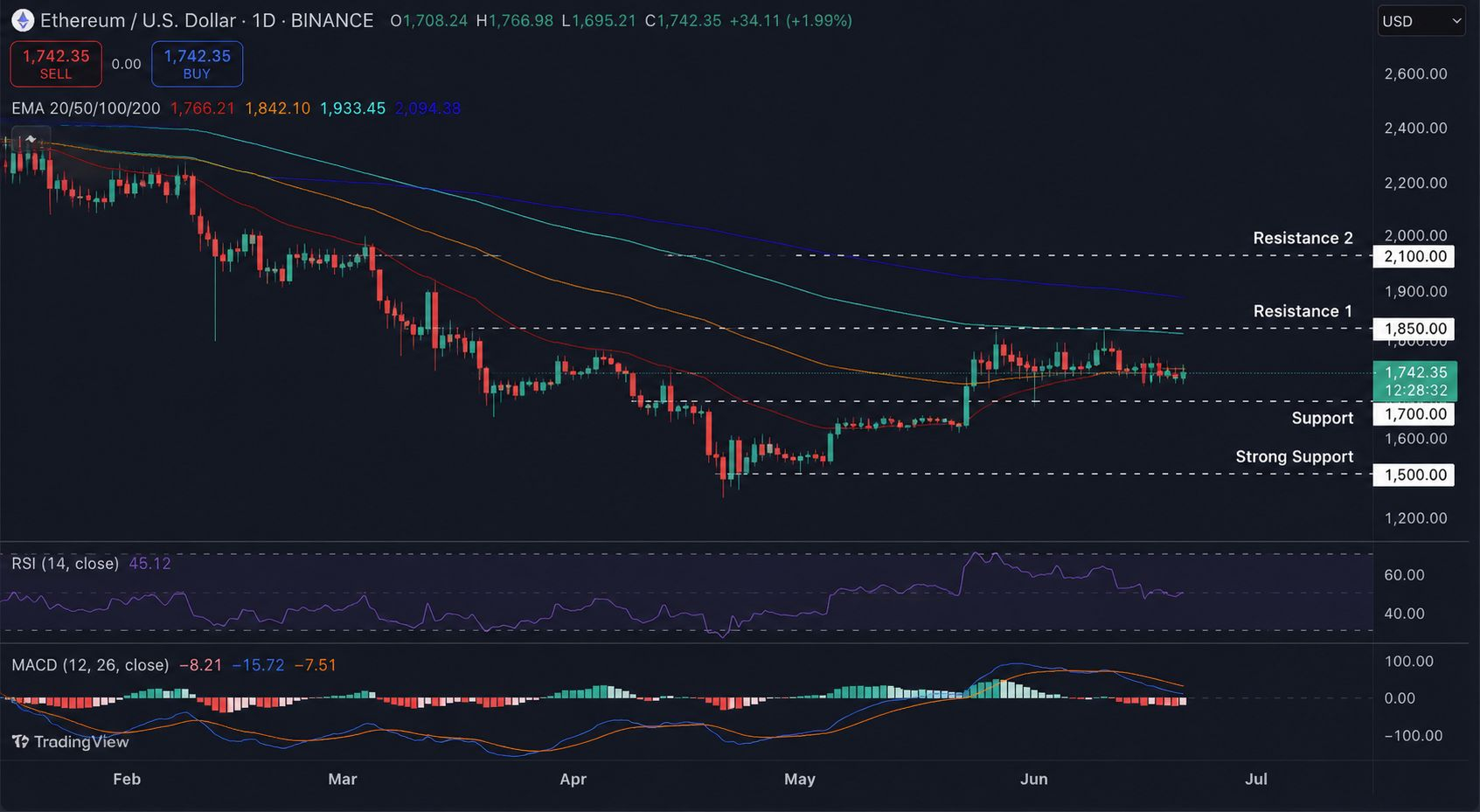Click the Resistance 1 label
Image resolution: width=1480 pixels, height=812 pixels.
click(1303, 311)
